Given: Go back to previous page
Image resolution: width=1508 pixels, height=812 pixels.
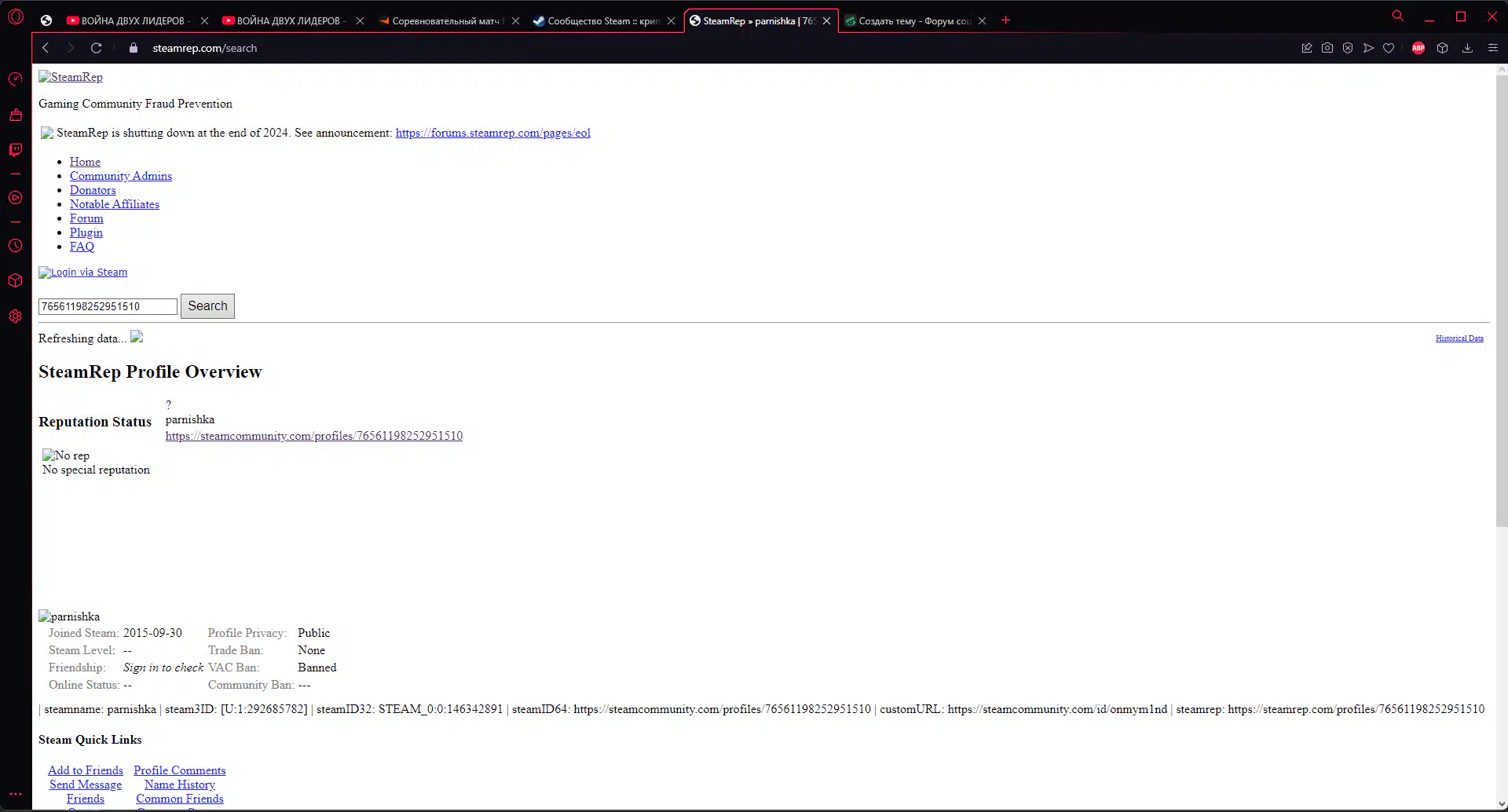Looking at the screenshot, I should click(x=46, y=48).
